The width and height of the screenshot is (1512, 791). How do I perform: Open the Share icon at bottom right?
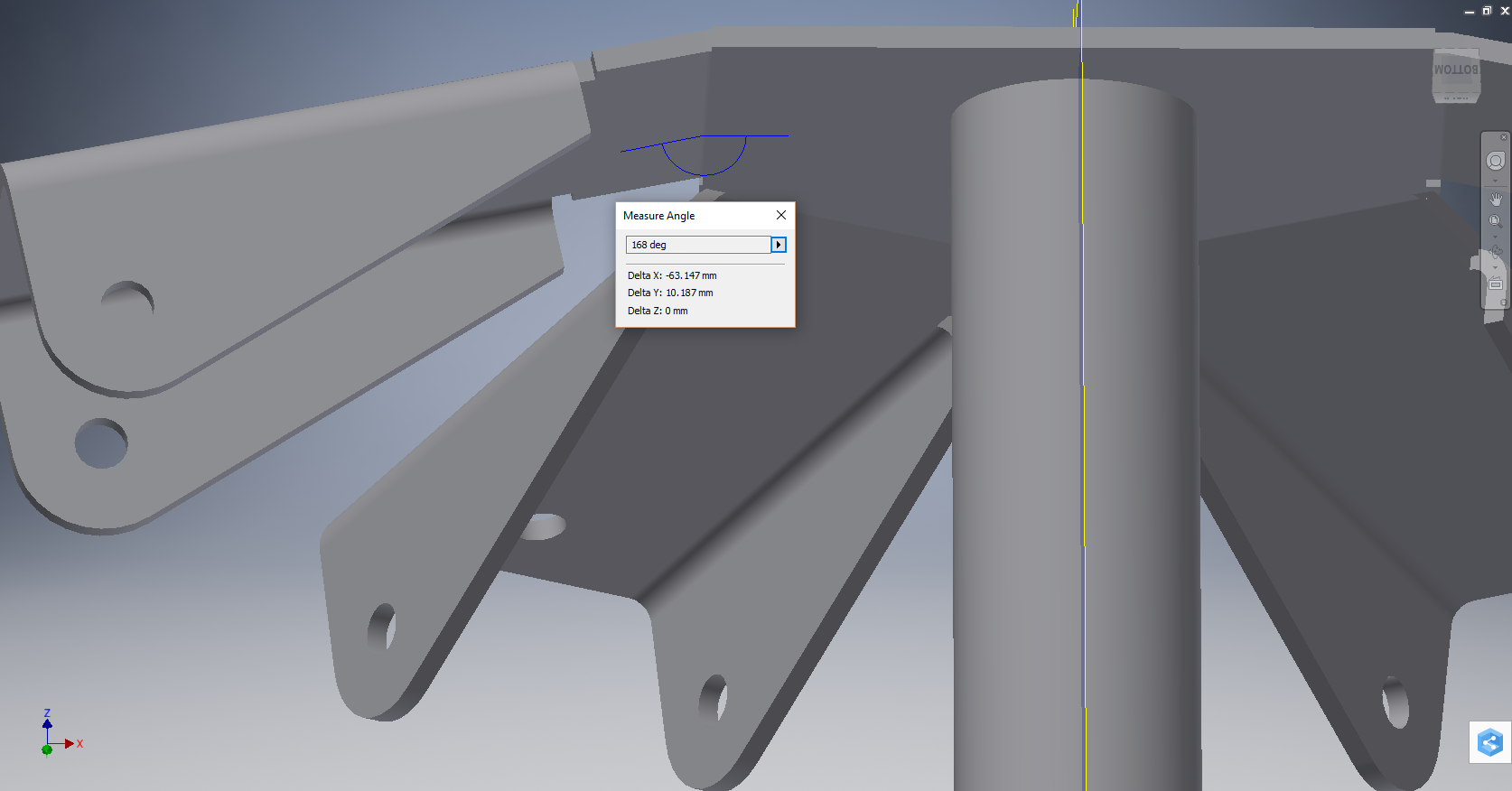(x=1489, y=742)
